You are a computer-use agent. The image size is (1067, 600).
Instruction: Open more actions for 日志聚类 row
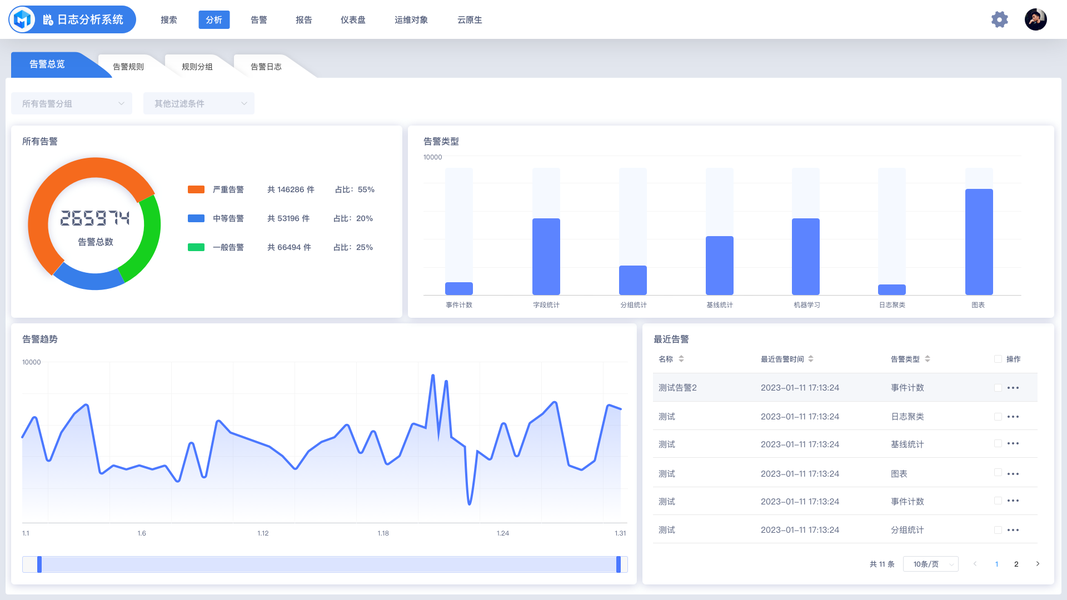pyautogui.click(x=1013, y=416)
